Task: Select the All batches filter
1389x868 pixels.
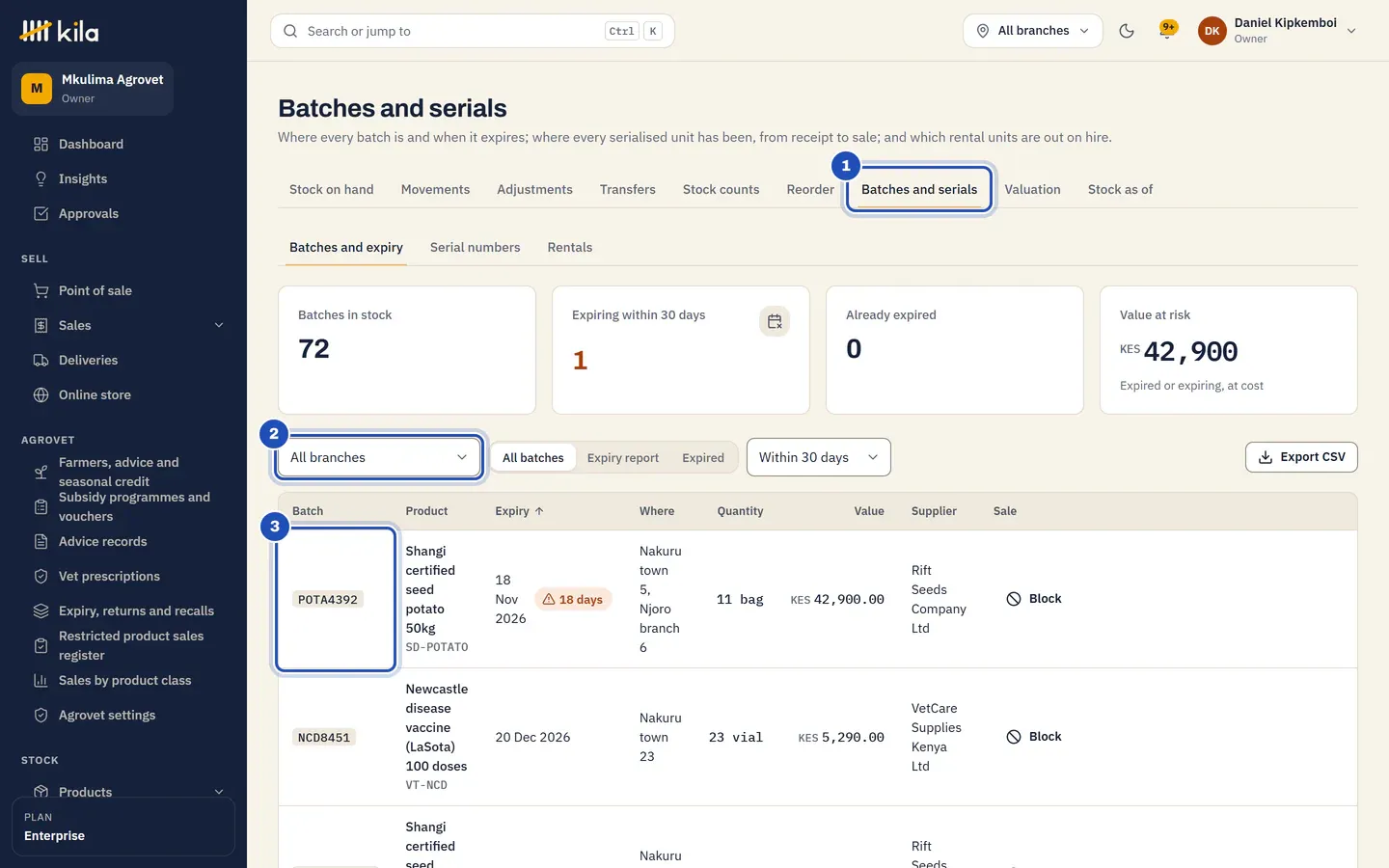Action: point(533,457)
